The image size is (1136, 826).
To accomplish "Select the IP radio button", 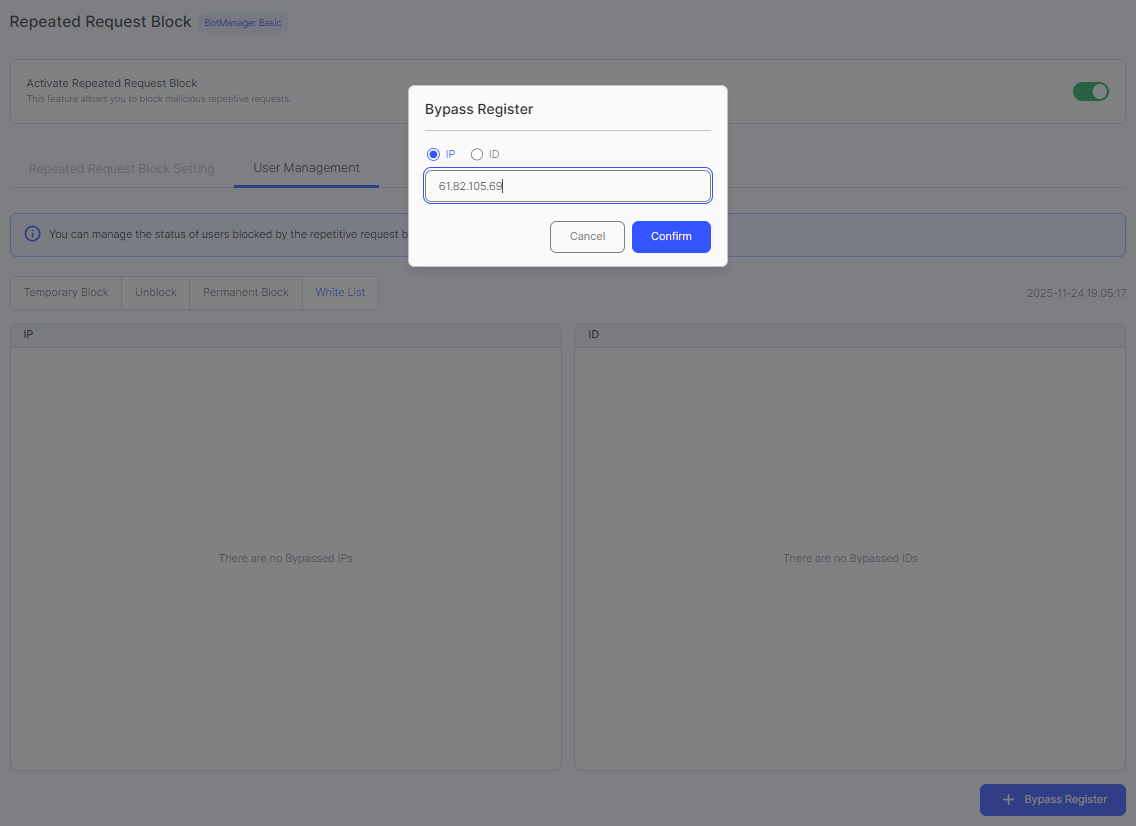I will (x=432, y=154).
